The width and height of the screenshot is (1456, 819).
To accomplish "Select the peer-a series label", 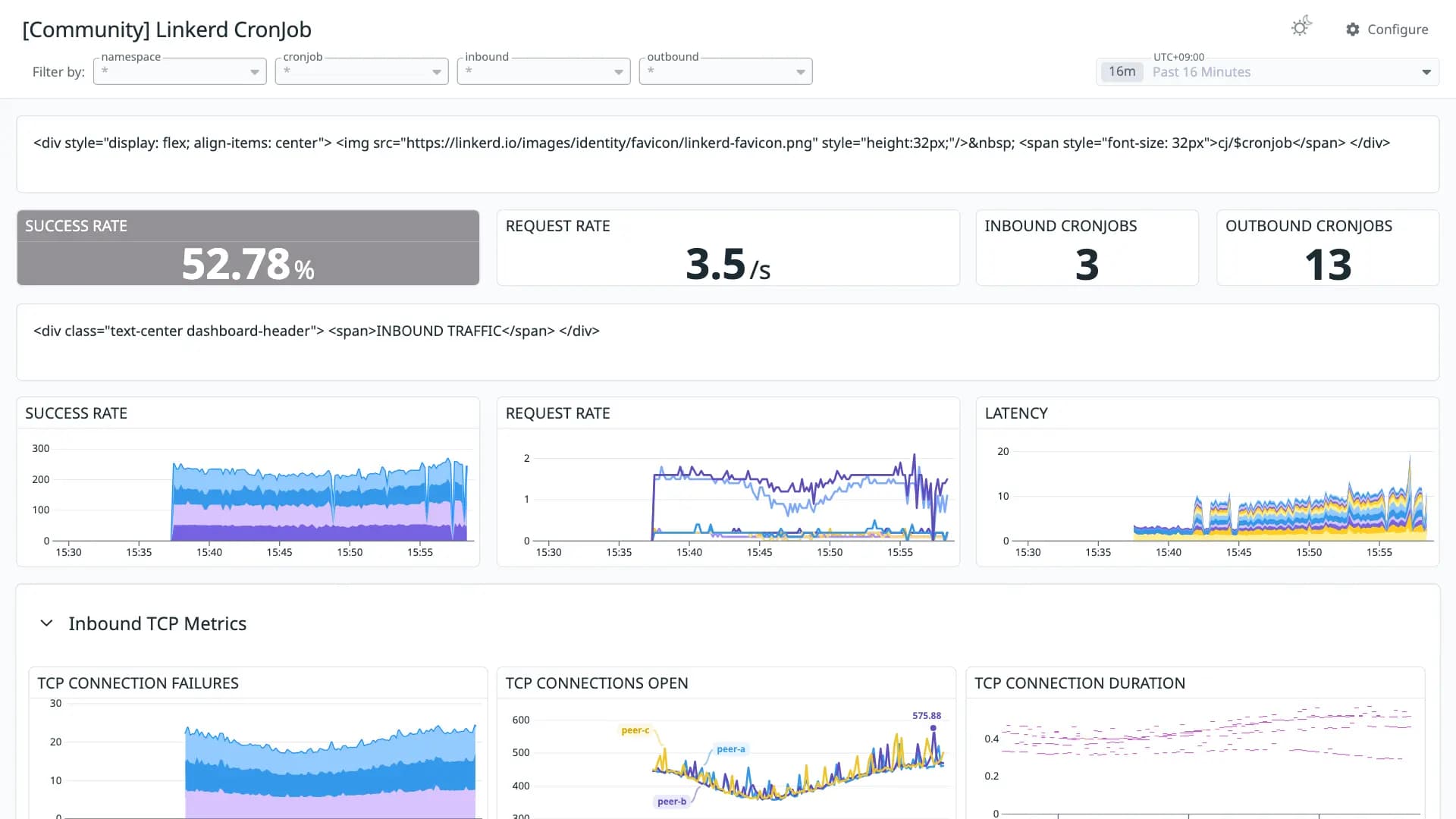I will 731,749.
